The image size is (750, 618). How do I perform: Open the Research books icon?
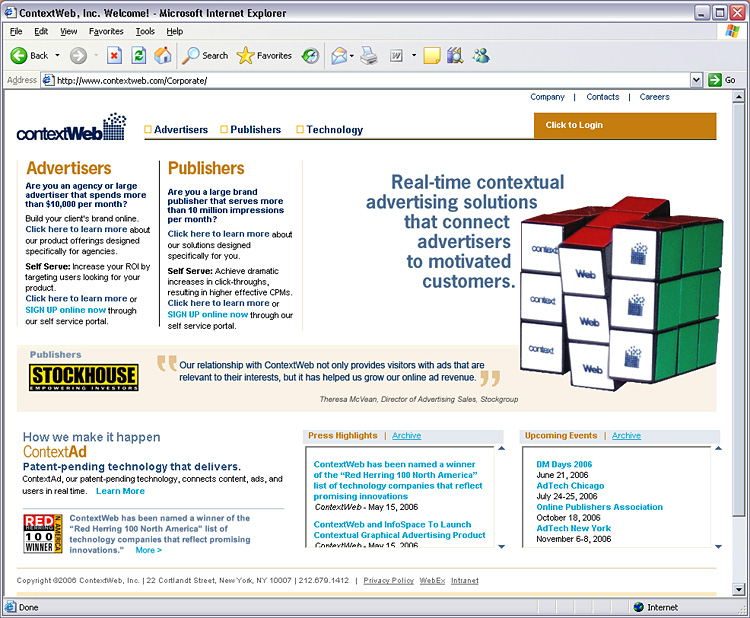coord(455,55)
